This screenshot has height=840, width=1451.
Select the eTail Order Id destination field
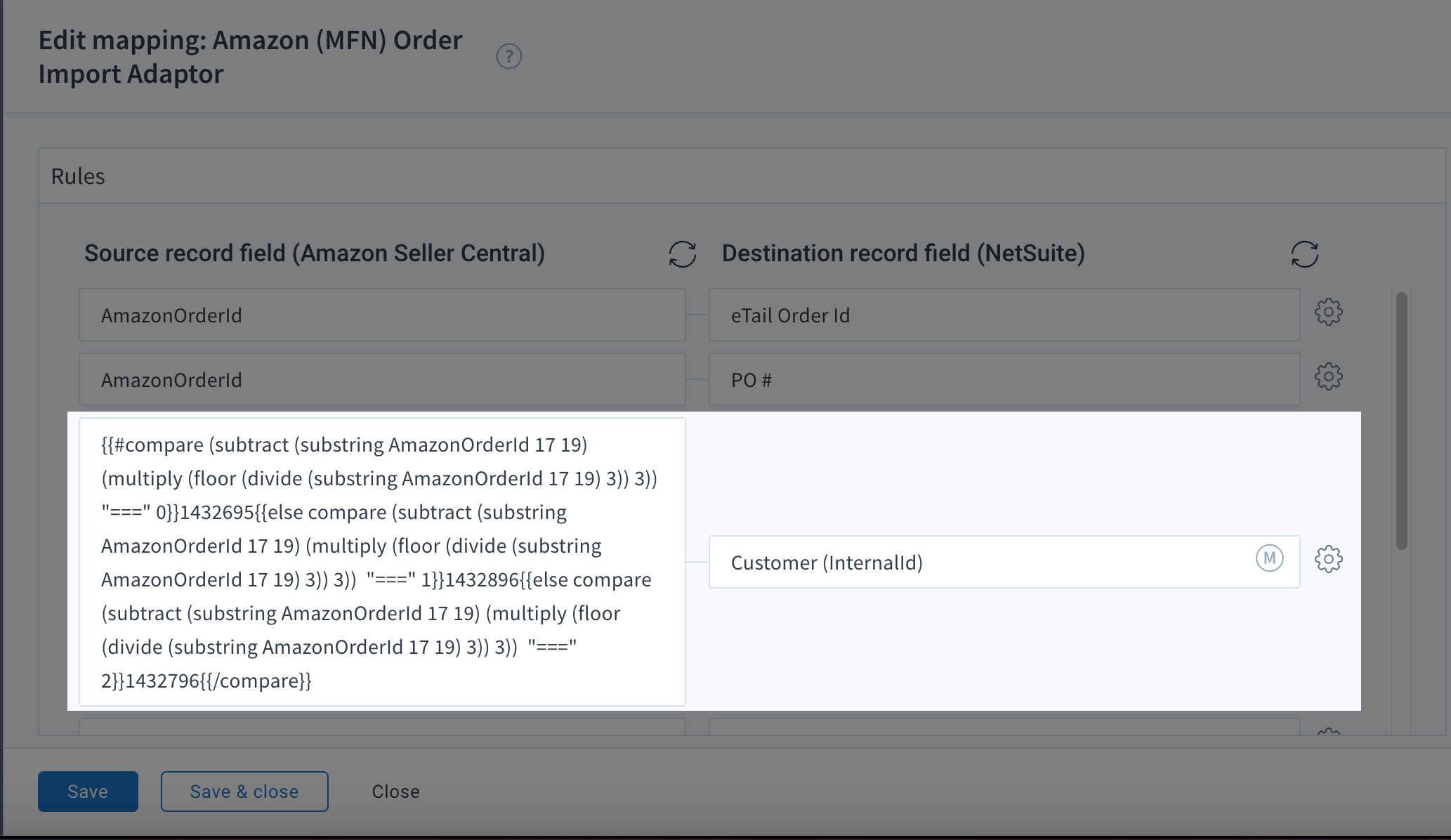coord(1004,315)
